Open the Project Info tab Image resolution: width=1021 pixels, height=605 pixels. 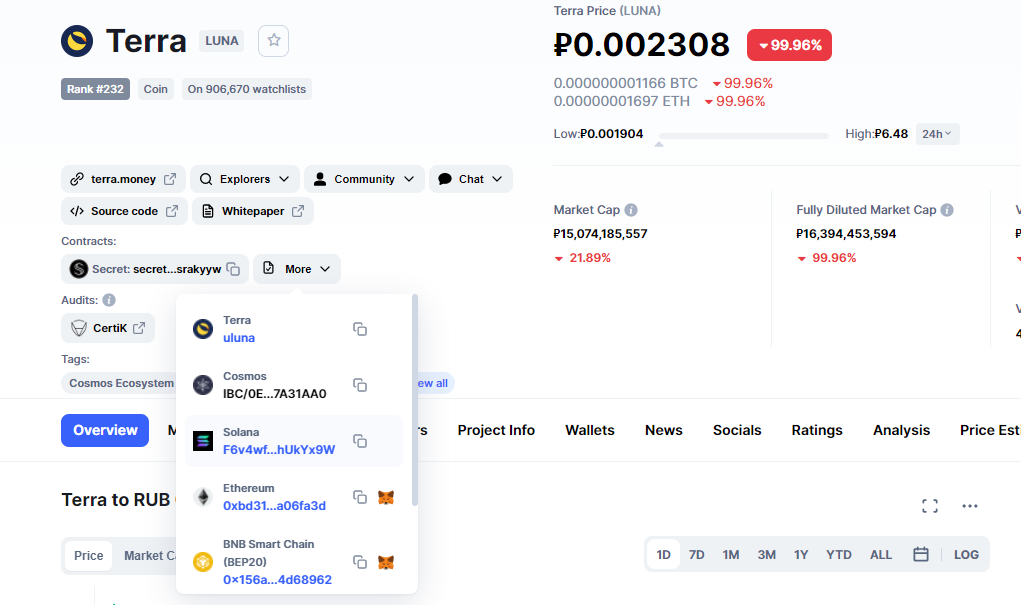[x=496, y=430]
